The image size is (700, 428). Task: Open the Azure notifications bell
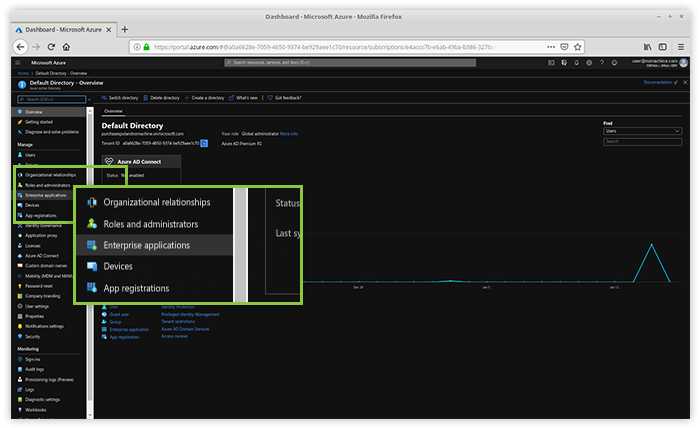(577, 63)
